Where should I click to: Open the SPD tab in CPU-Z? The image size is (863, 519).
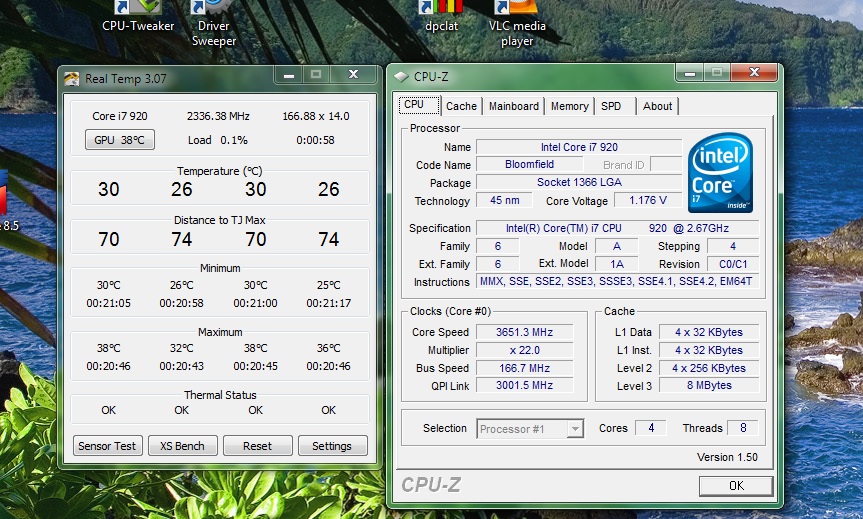611,106
